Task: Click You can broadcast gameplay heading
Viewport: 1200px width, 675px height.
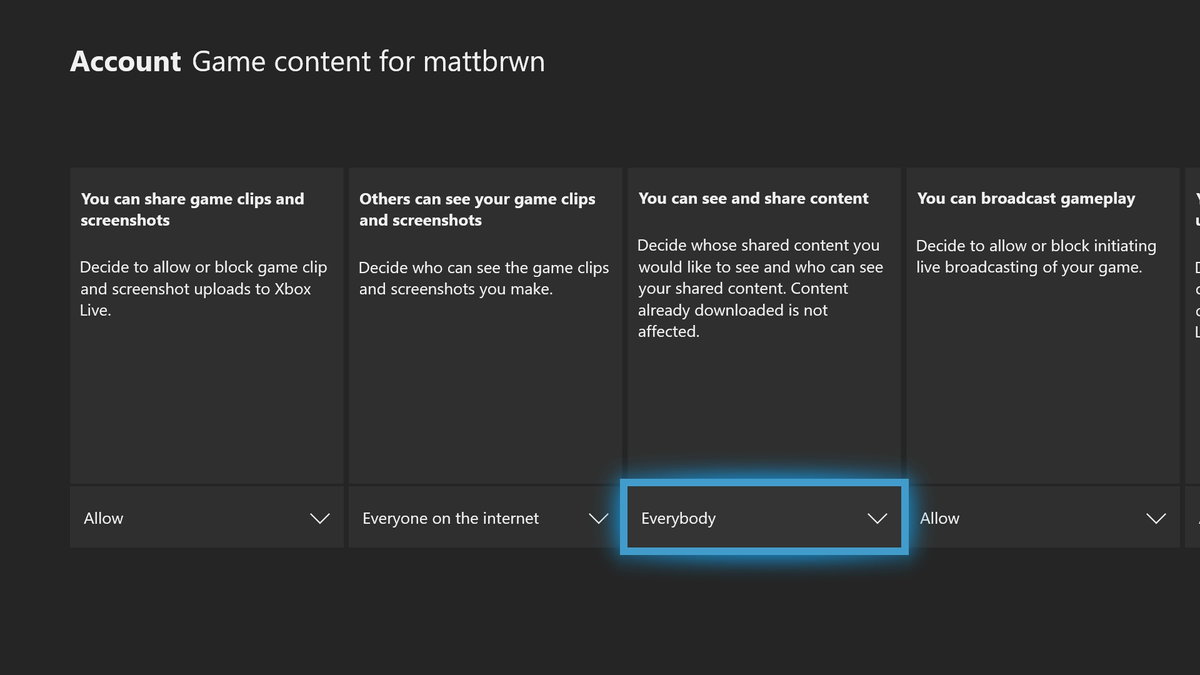Action: 1026,198
